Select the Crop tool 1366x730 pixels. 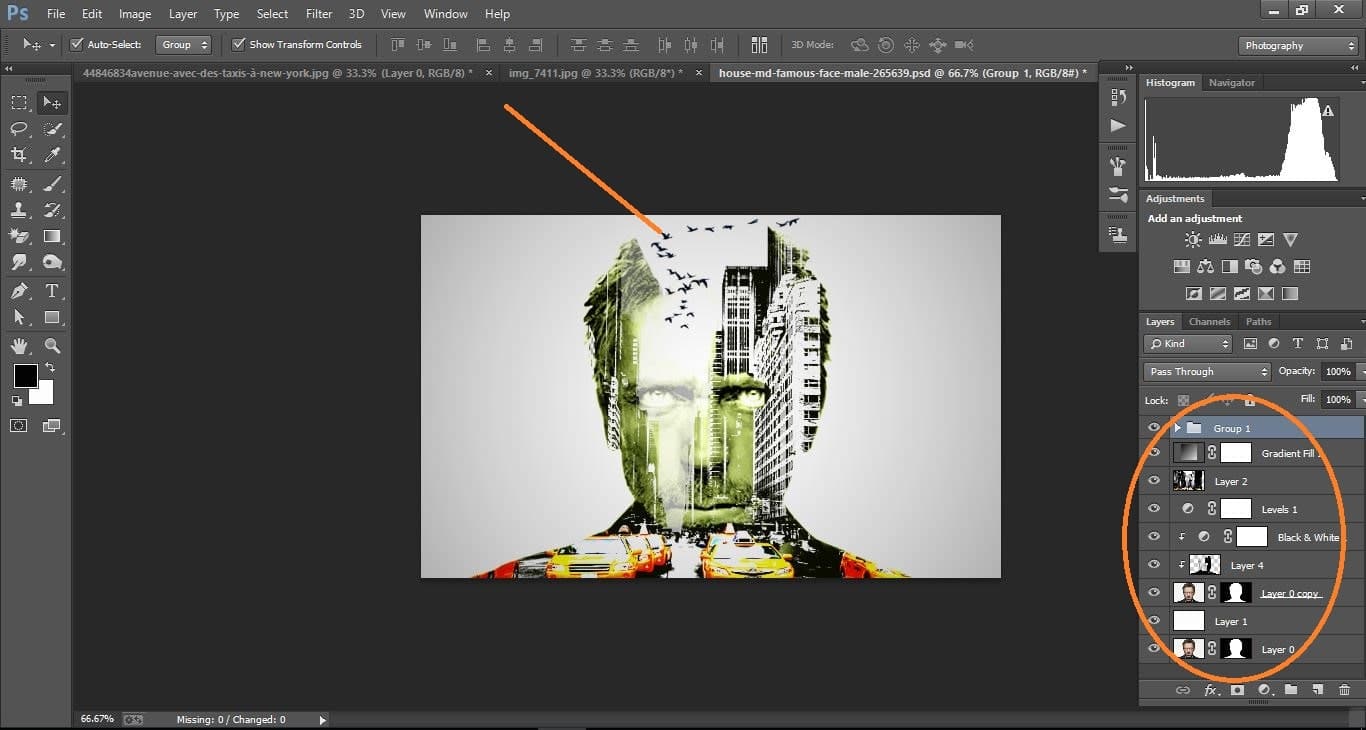(x=18, y=155)
